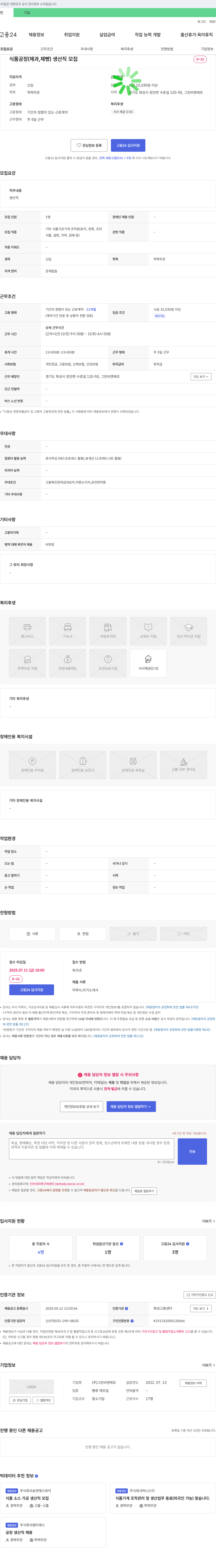This screenshot has height=1568, width=216.
Task: Click 거짓구인광고 신고 button
Action: pos(200,1295)
